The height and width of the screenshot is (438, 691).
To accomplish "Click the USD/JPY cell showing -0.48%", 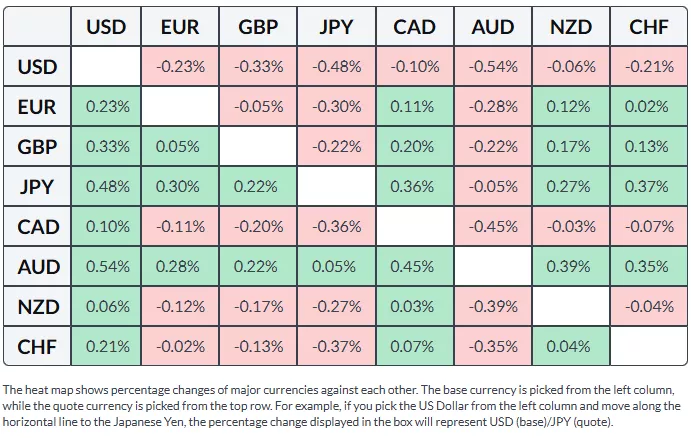I will click(x=337, y=67).
